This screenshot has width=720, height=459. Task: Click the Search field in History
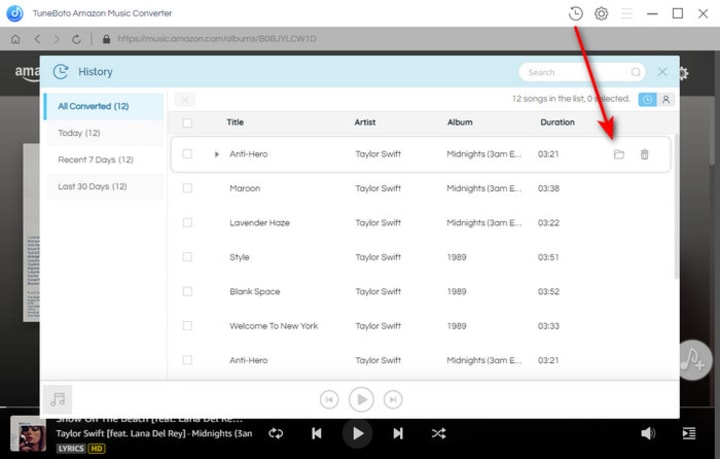pos(582,72)
